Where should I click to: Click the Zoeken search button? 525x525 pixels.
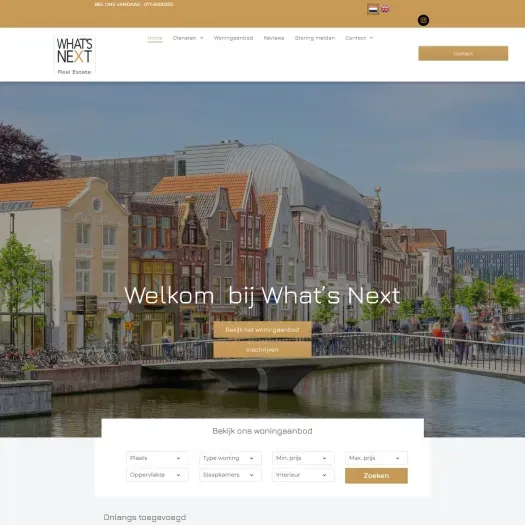[x=376, y=476]
